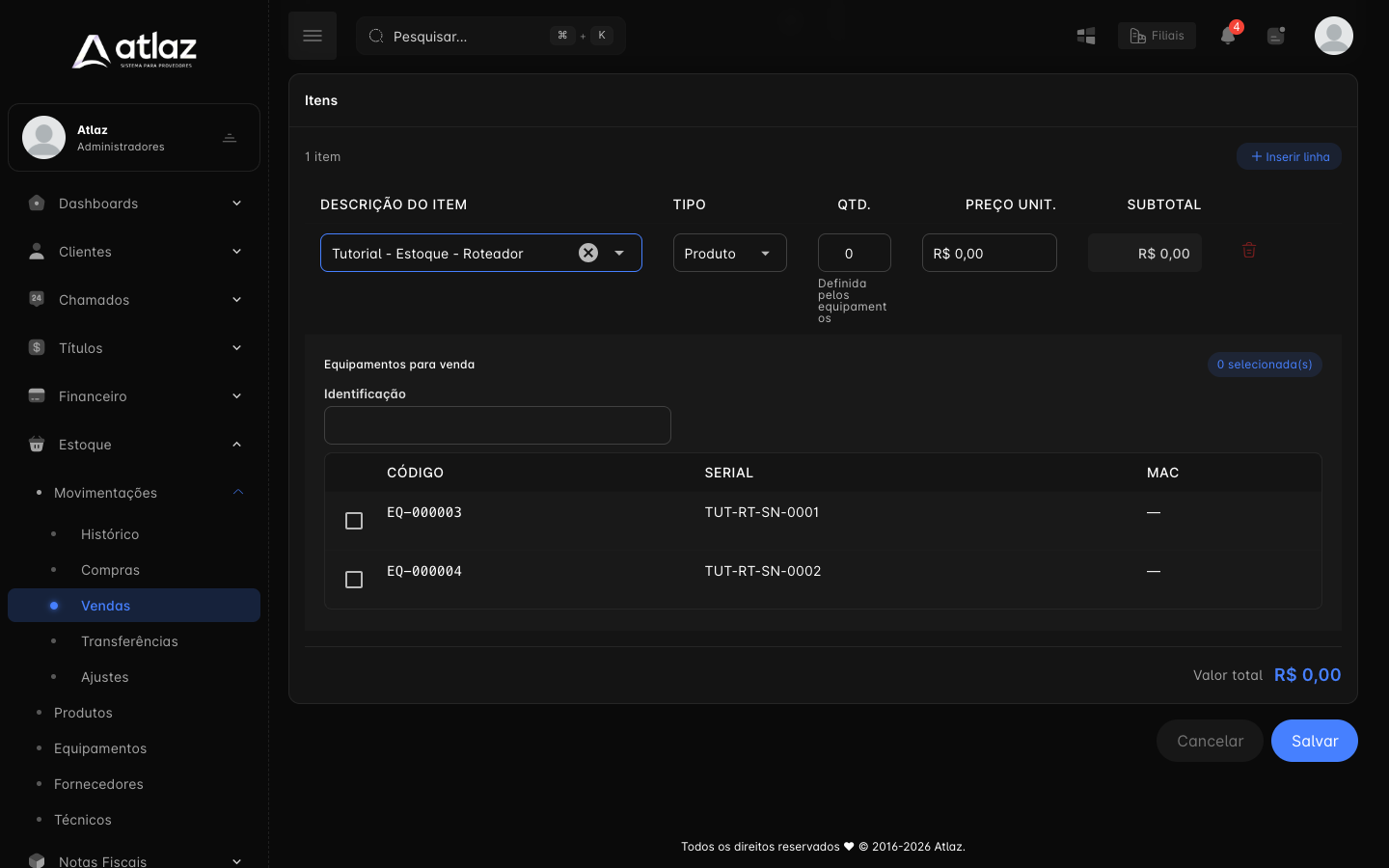Expand the Chamados menu
1389x868 pixels.
click(x=236, y=299)
